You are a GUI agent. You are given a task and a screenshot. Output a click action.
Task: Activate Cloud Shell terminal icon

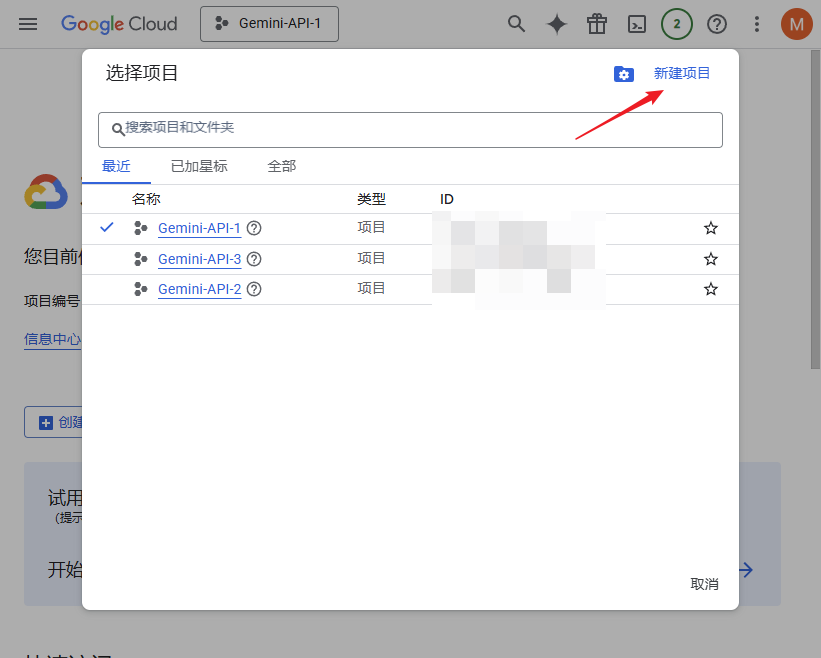pyautogui.click(x=637, y=24)
